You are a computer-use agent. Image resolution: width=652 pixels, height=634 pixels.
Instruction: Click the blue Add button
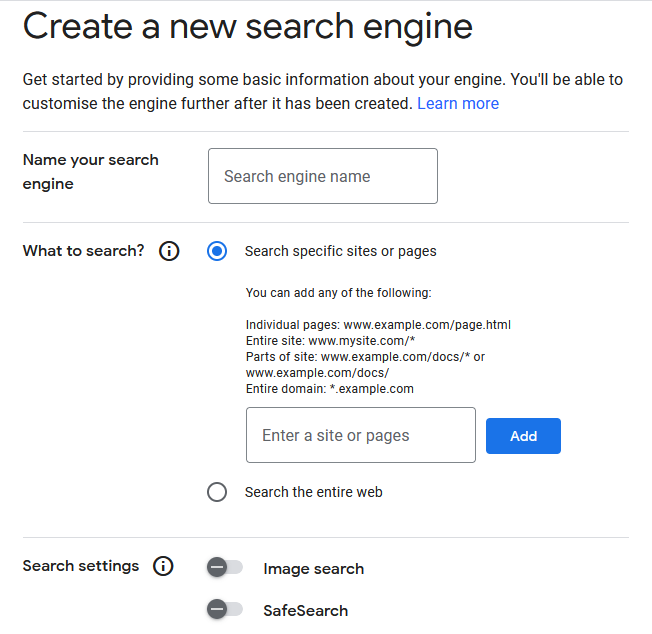click(x=524, y=436)
